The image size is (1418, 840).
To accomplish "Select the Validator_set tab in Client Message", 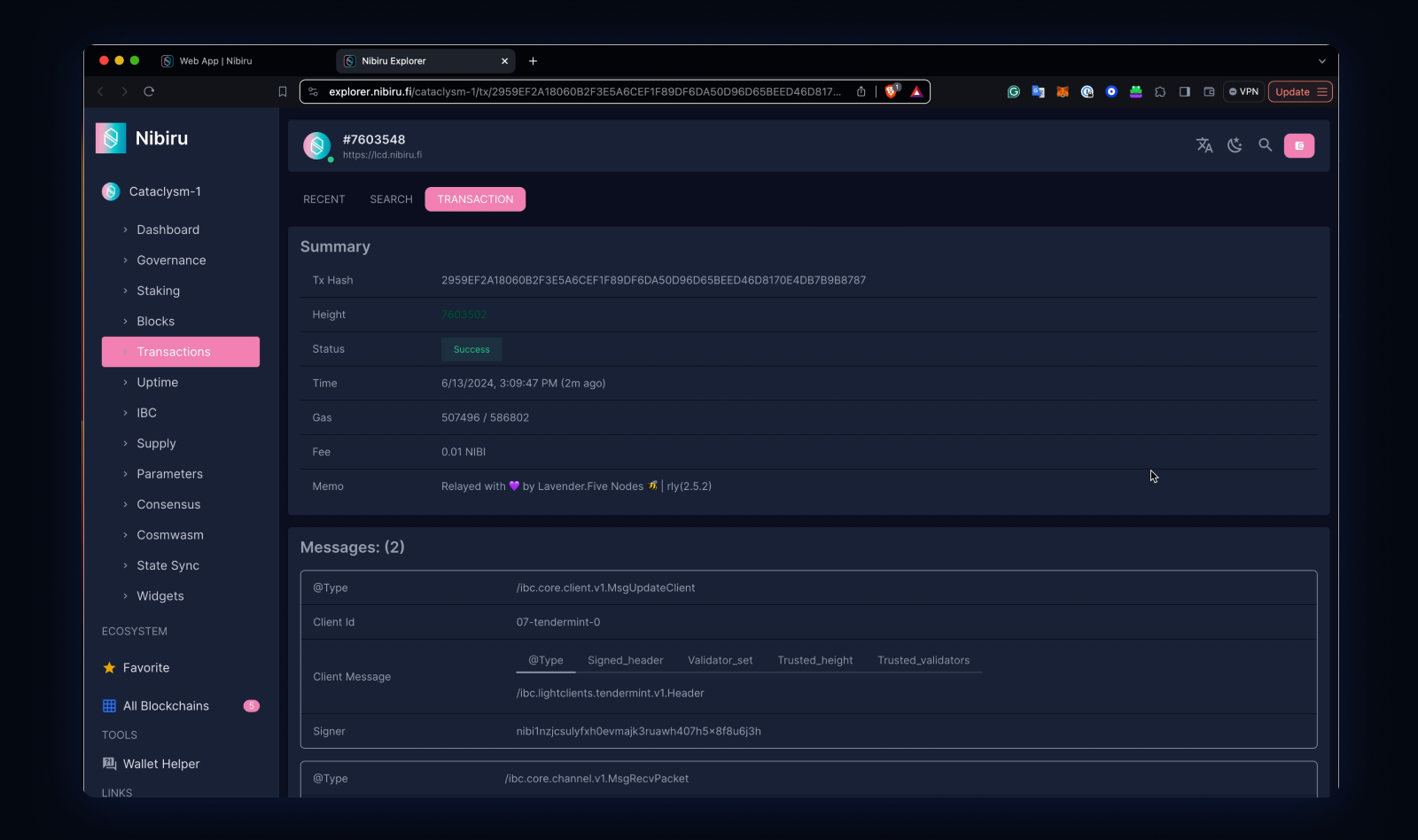I will tap(721, 660).
